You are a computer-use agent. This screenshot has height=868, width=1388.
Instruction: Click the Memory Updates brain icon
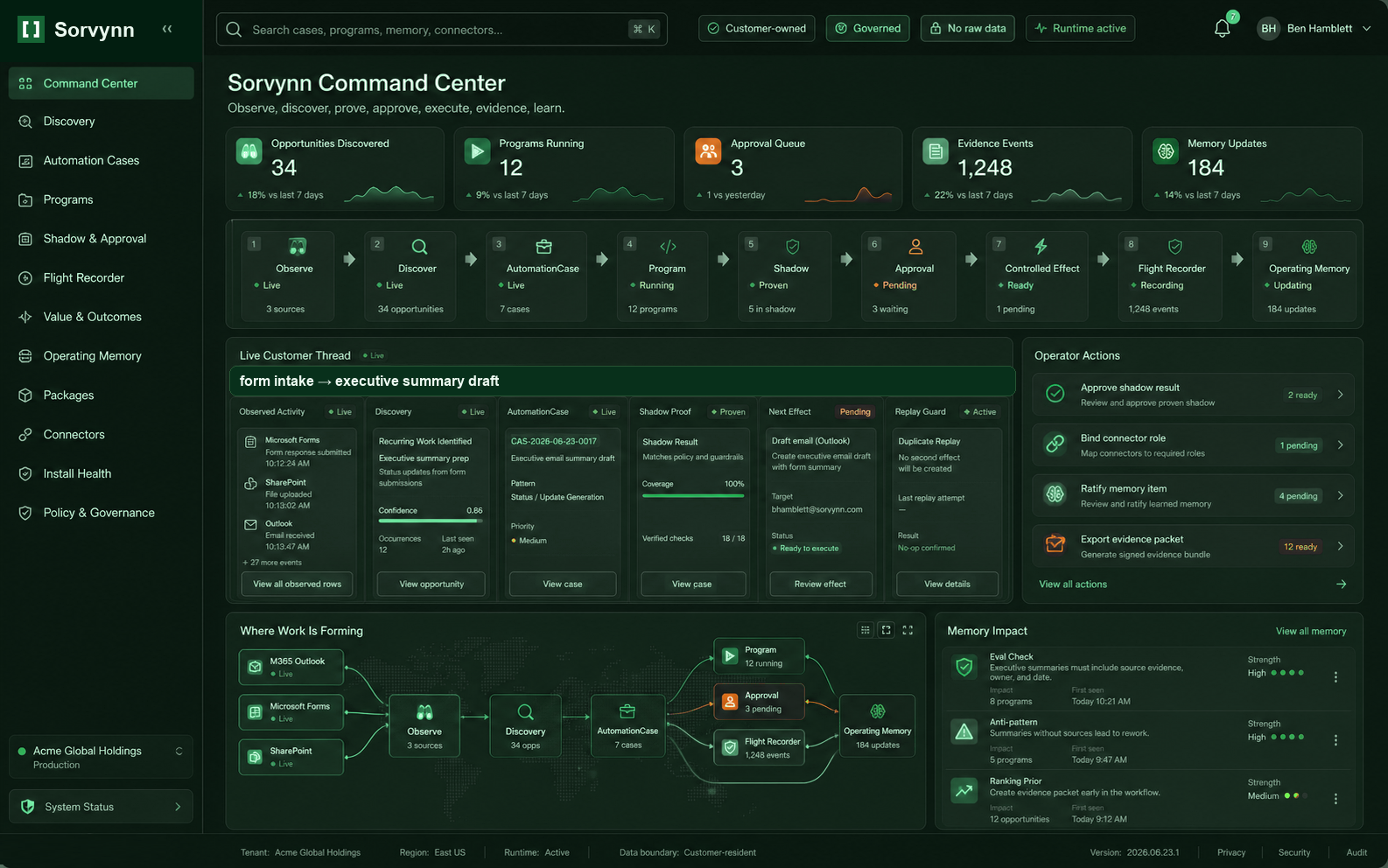tap(1166, 151)
